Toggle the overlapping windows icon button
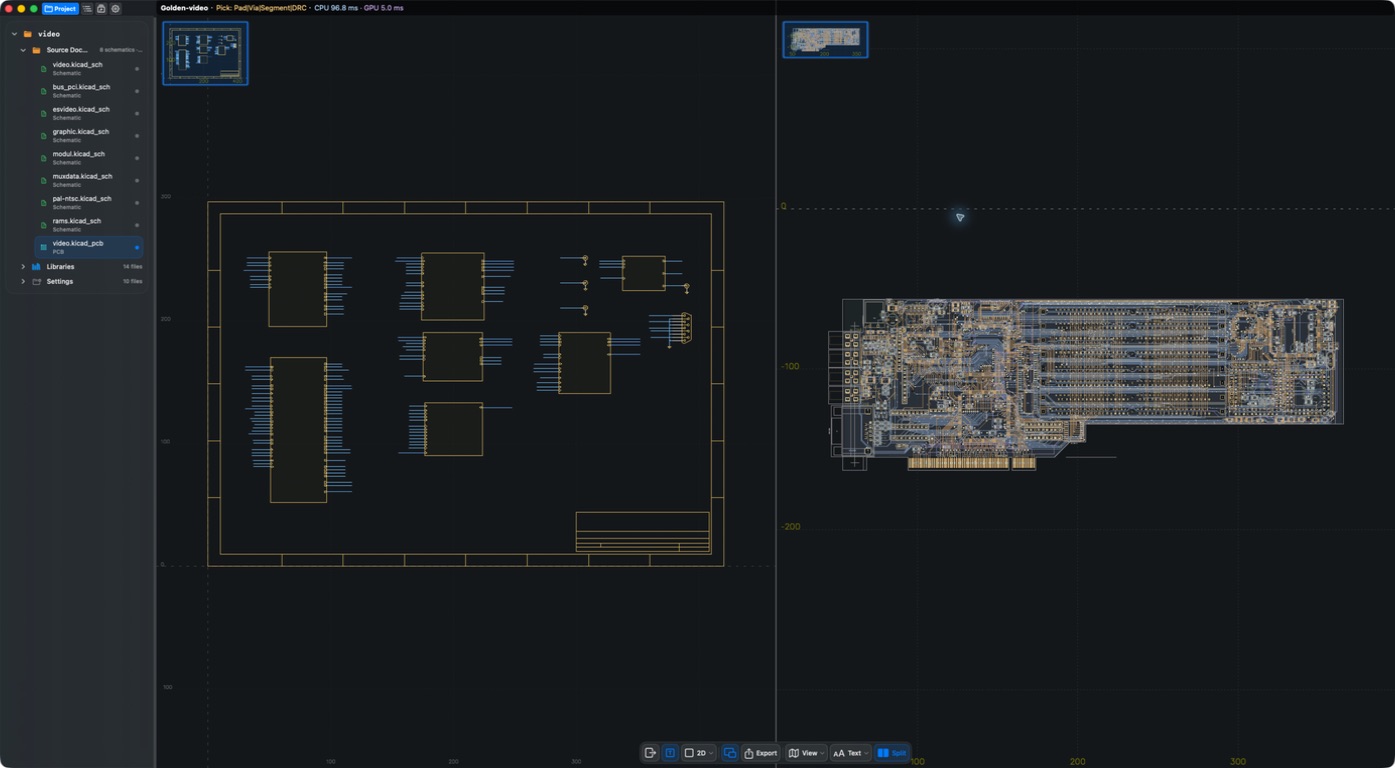 click(x=730, y=753)
